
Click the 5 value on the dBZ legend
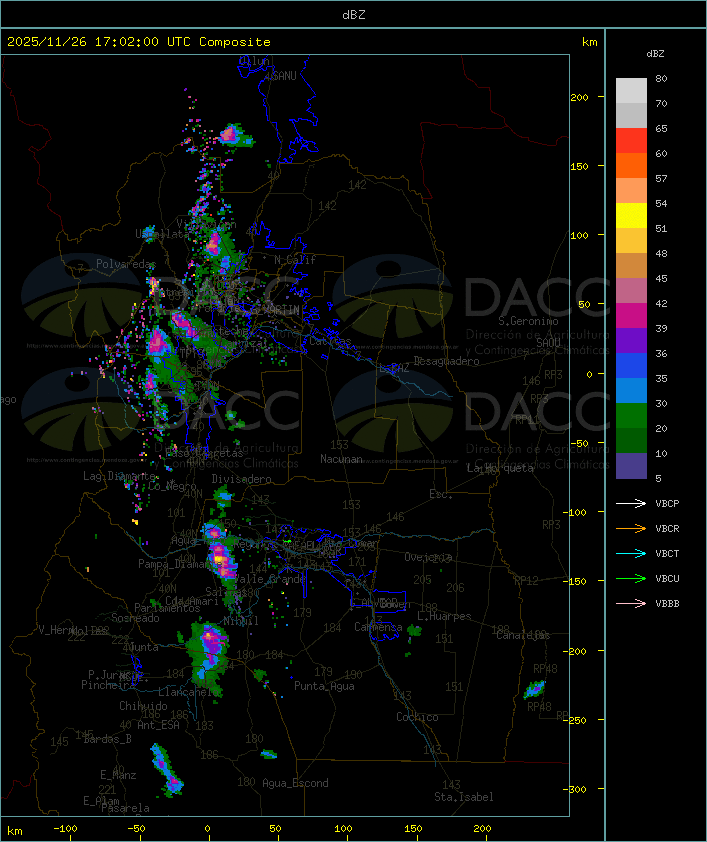(x=658, y=478)
